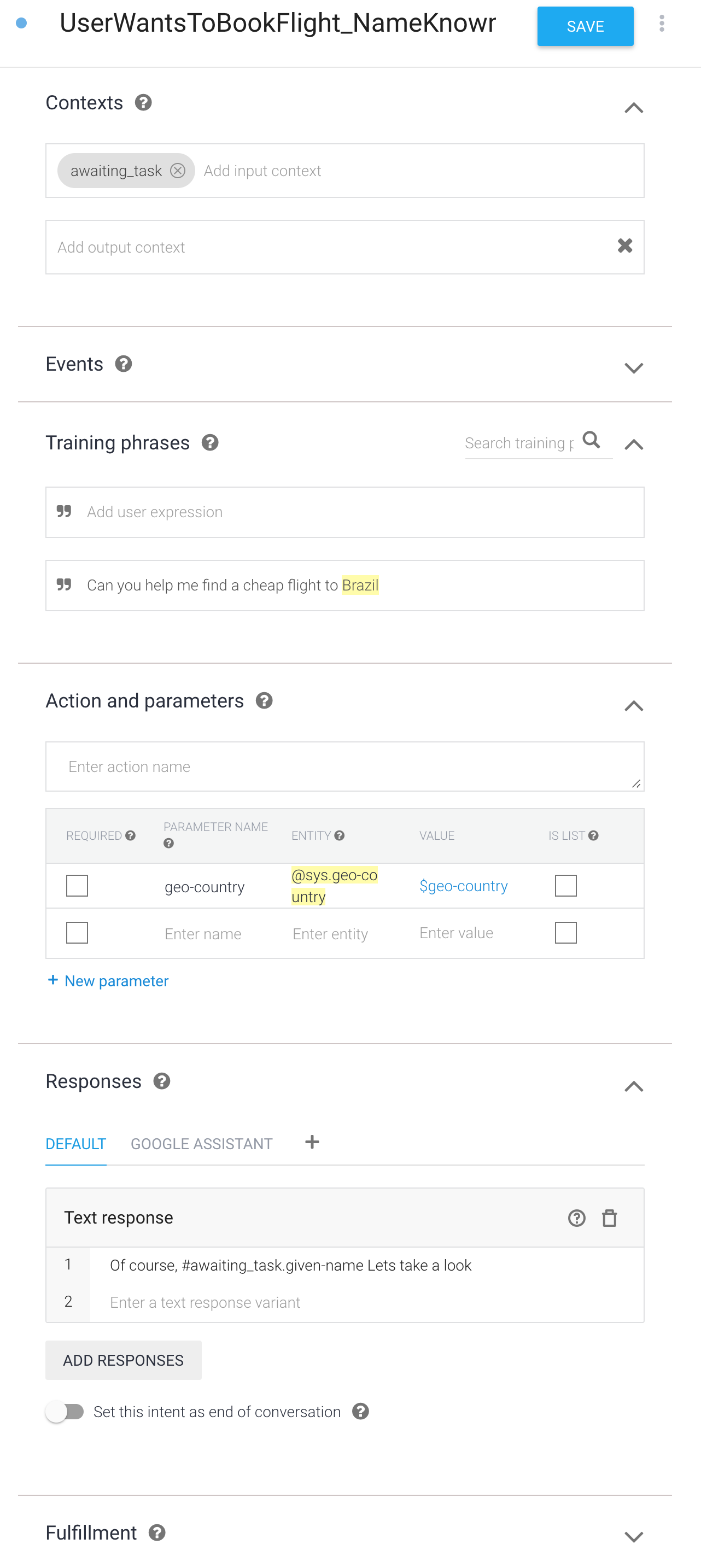Clear the output context with the X icon
Screen dimensions: 701x1568
(625, 246)
